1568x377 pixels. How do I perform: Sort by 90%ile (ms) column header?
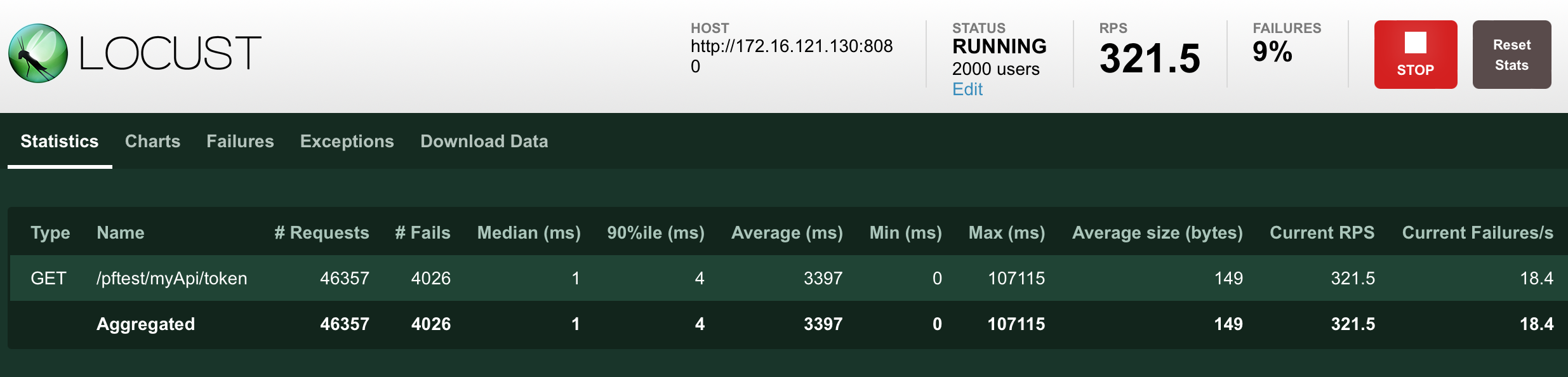coord(656,233)
